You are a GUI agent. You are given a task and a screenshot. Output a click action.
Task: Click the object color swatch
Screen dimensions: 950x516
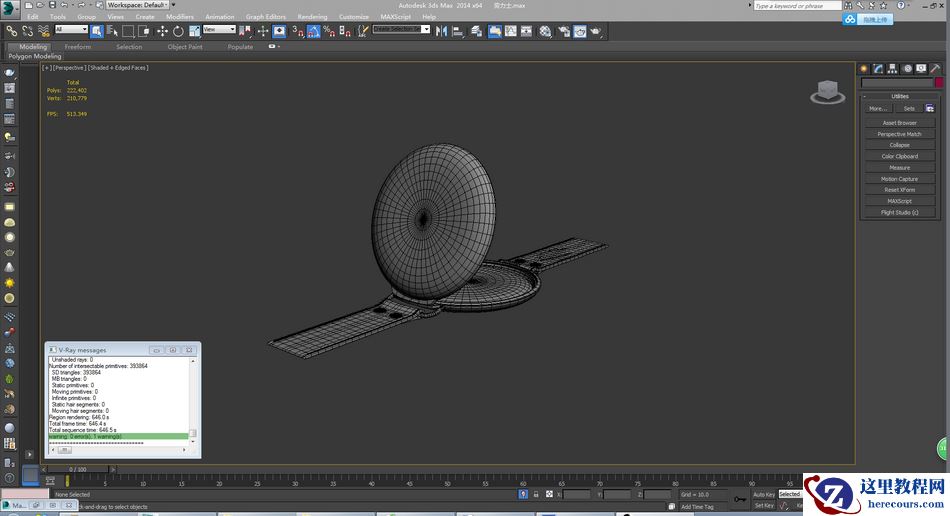pyautogui.click(x=939, y=83)
